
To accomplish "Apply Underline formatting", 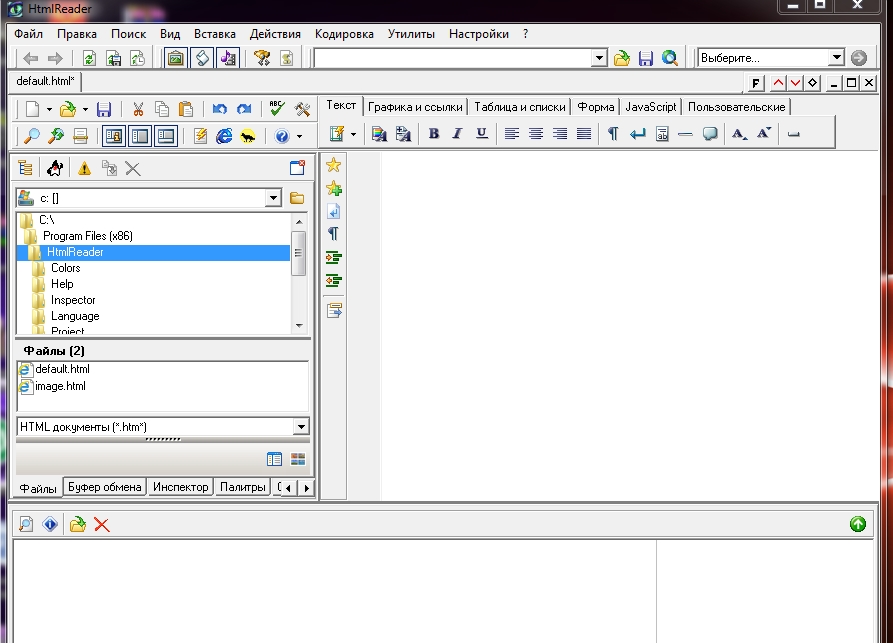I will (482, 134).
